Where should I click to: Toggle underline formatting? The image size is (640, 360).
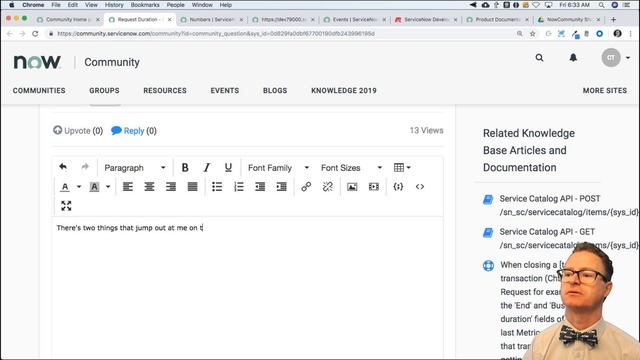click(228, 168)
